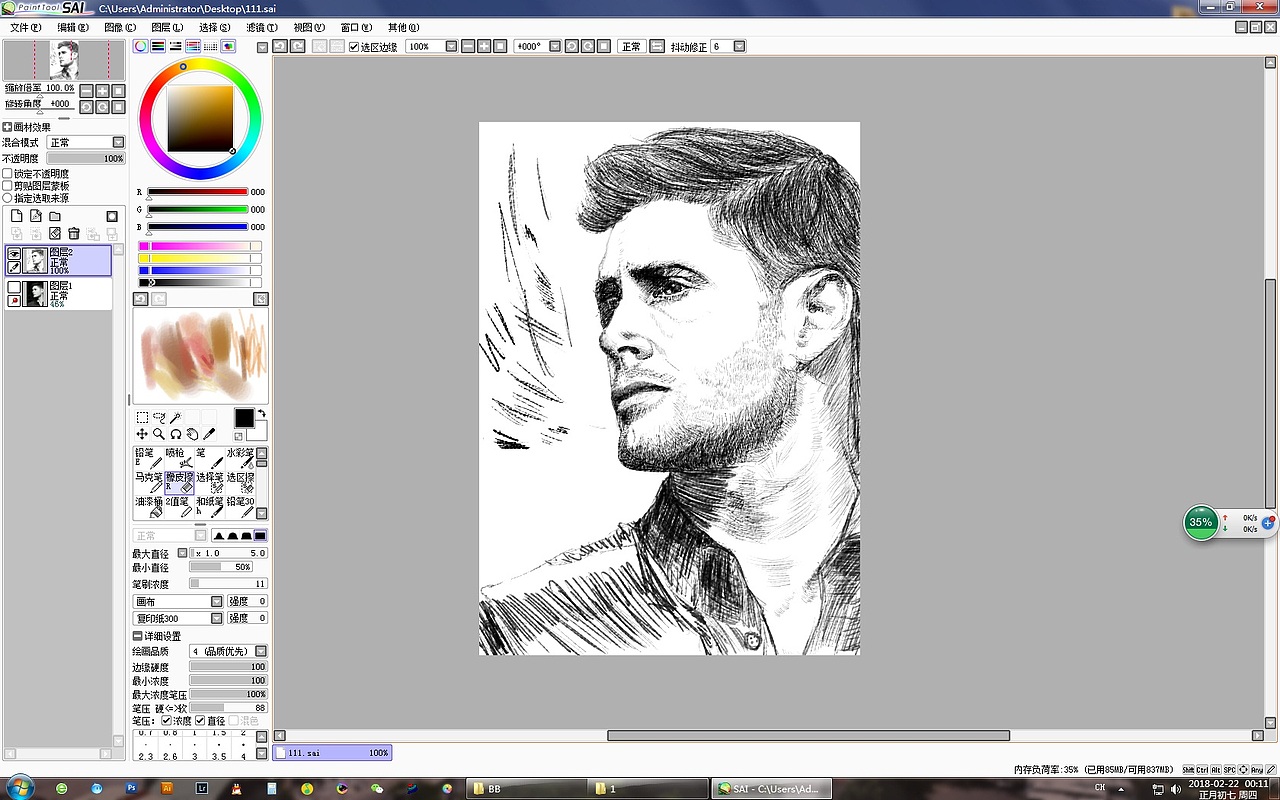Adjust the layer 不透明度 opacity slider
This screenshot has width=1280, height=800.
86,158
